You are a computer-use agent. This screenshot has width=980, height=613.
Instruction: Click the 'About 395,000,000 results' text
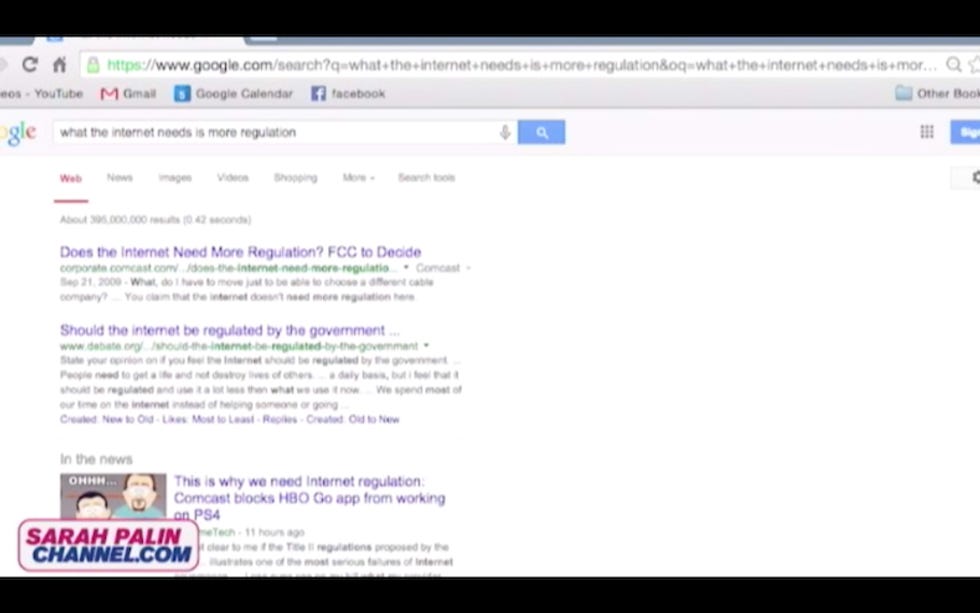(x=156, y=220)
